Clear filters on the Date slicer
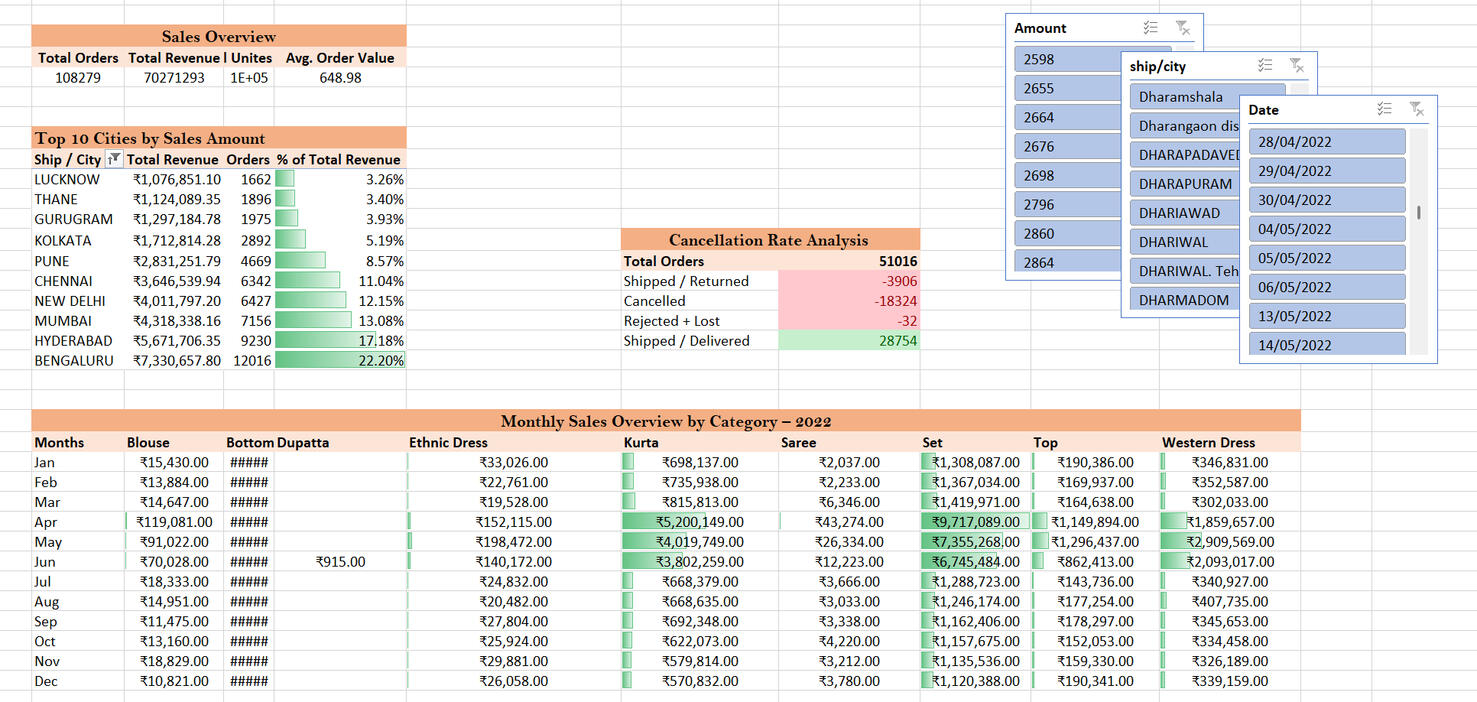 coord(1416,109)
